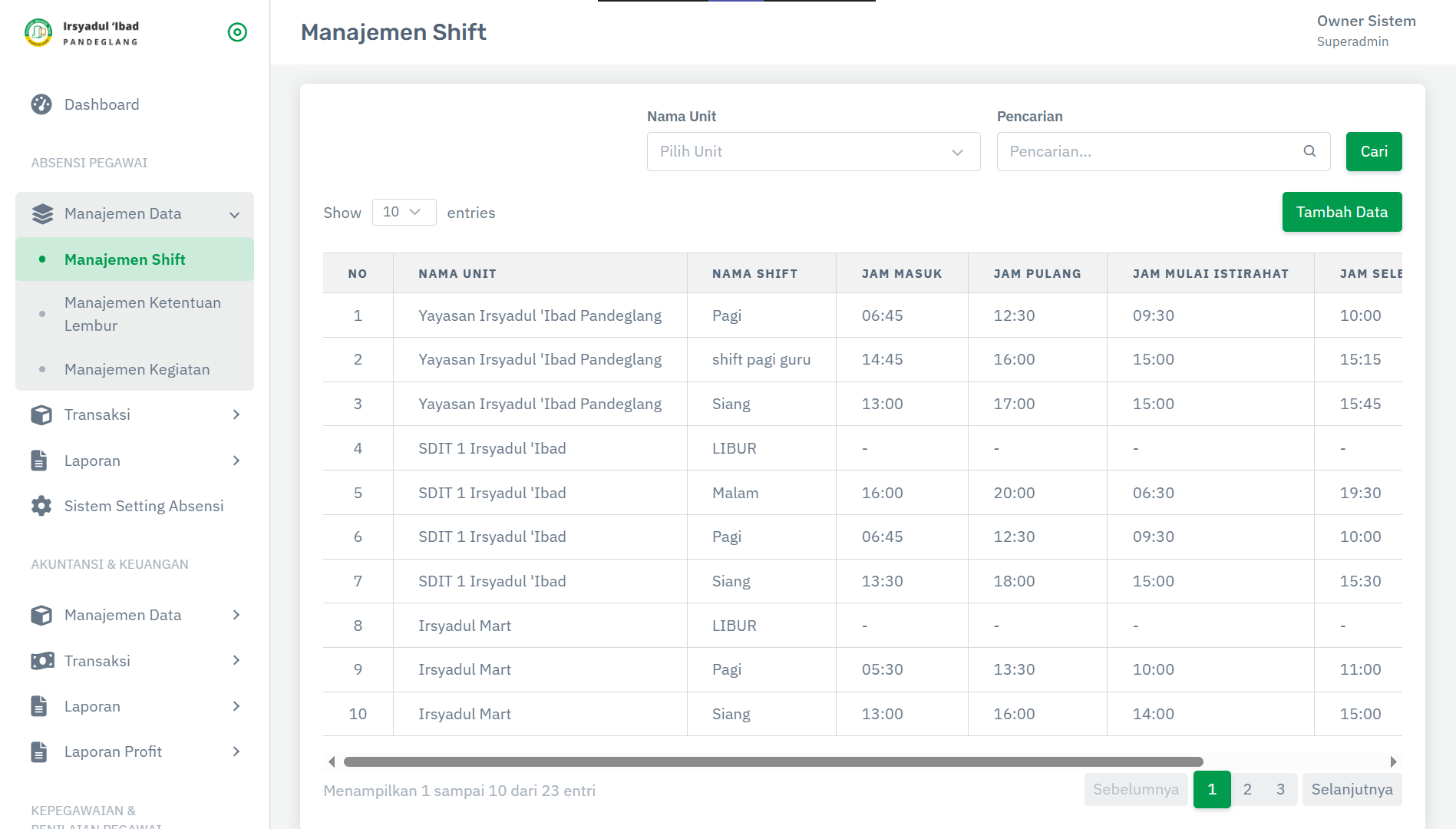Click the search magnifier icon
This screenshot has height=829, width=1456.
1309,151
